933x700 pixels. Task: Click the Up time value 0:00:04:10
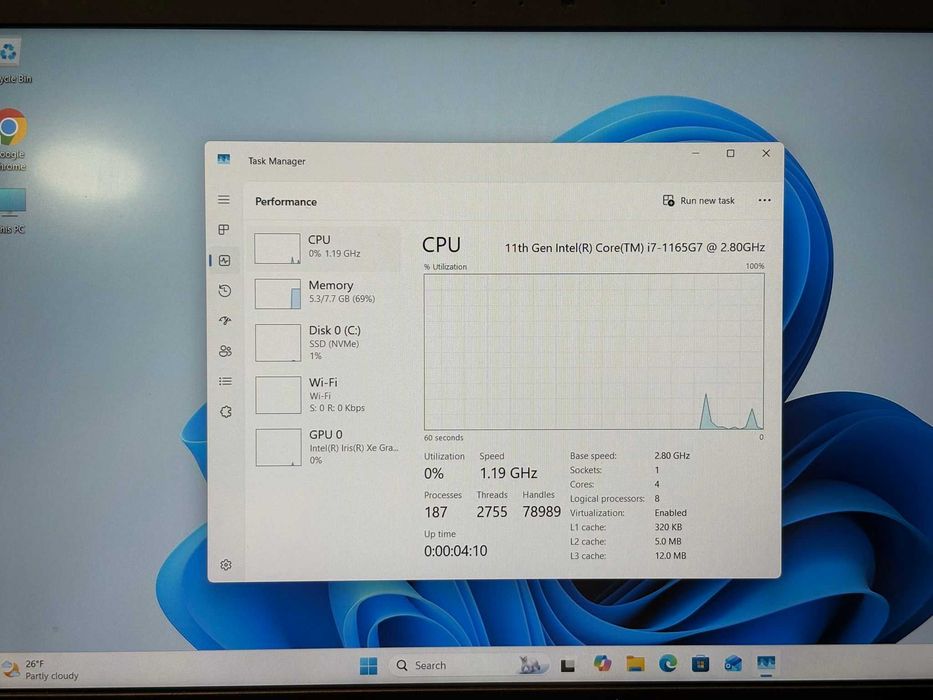tap(456, 551)
